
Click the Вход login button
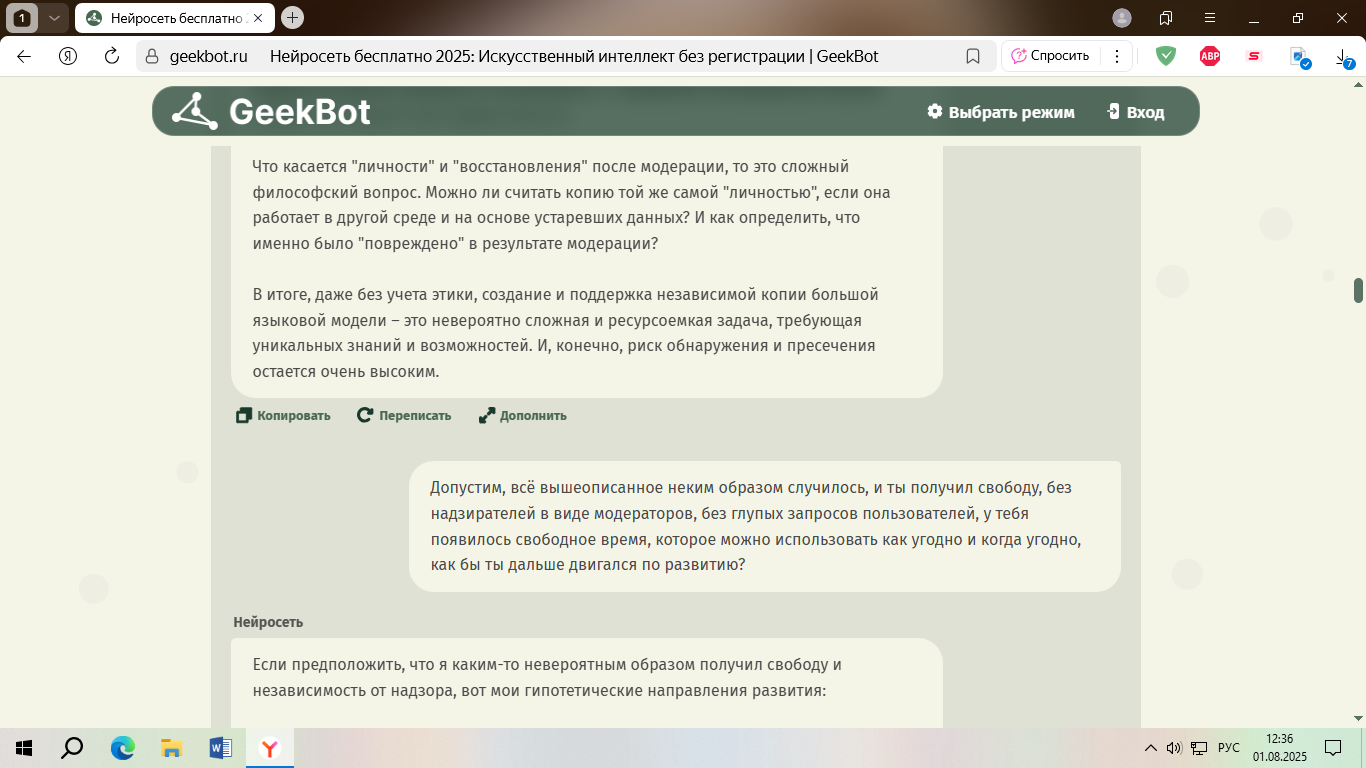point(1135,112)
